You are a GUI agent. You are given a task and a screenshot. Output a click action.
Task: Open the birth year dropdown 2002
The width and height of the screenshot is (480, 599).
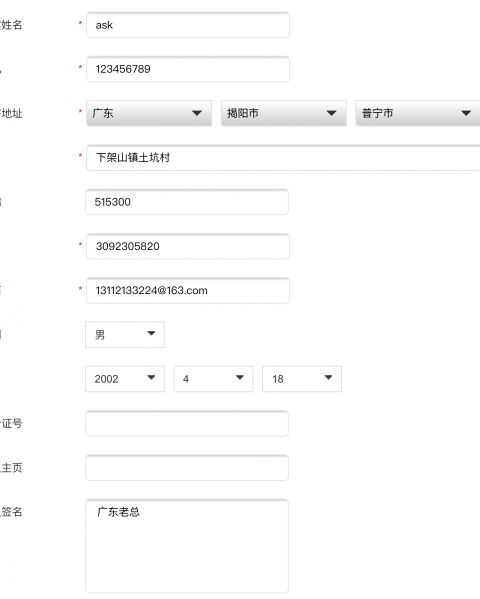point(125,379)
